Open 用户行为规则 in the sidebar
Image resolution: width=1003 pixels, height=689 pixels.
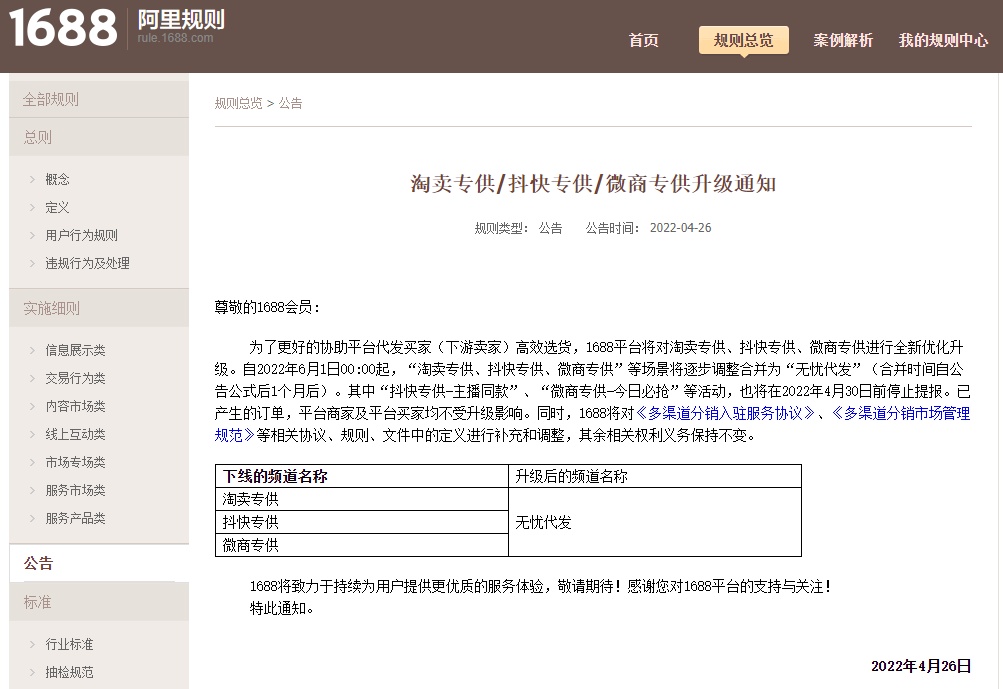point(81,235)
